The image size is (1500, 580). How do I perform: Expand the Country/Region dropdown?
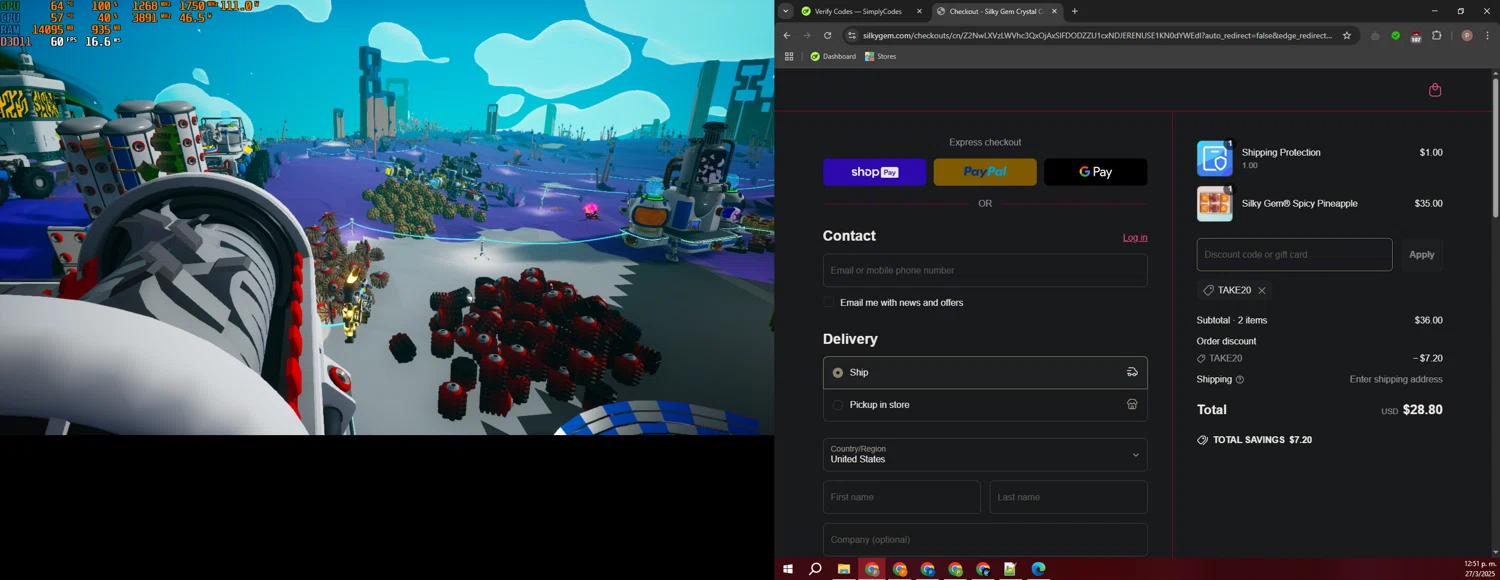click(985, 454)
